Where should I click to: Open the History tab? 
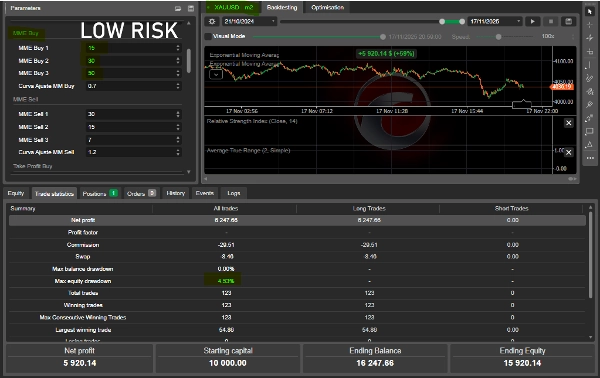tap(176, 193)
